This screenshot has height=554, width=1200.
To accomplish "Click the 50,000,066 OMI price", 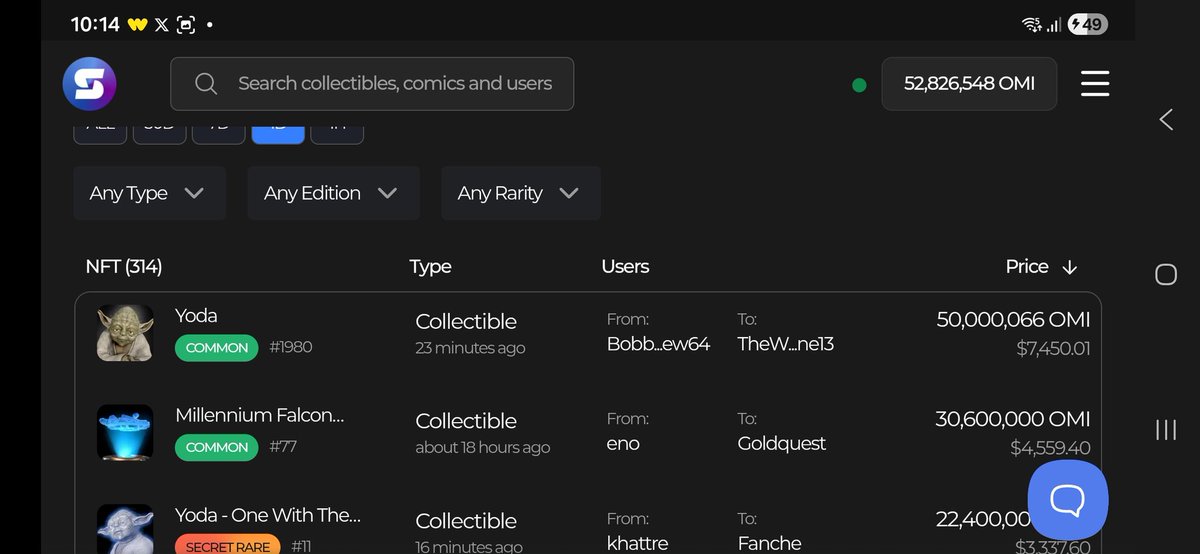I will 1013,320.
